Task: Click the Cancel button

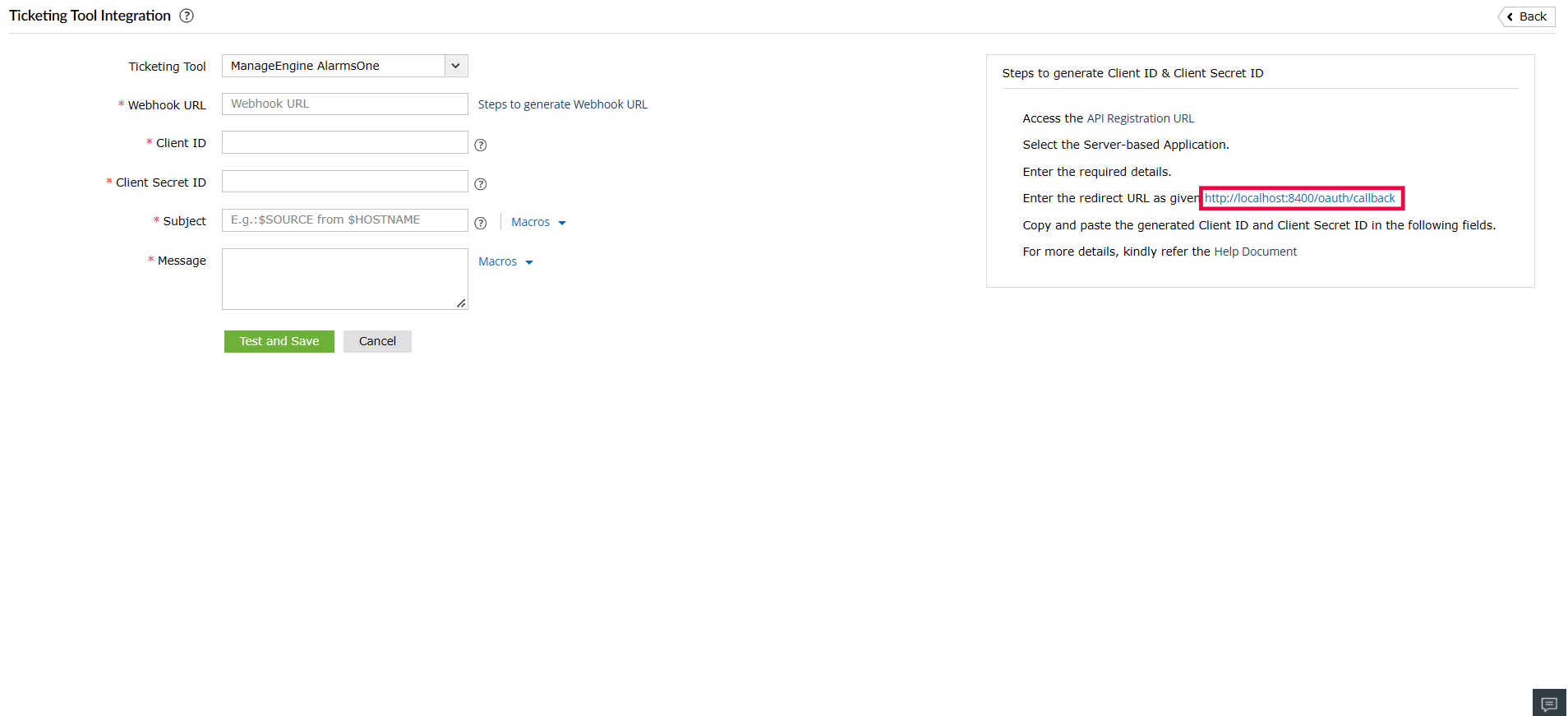Action: [x=377, y=341]
